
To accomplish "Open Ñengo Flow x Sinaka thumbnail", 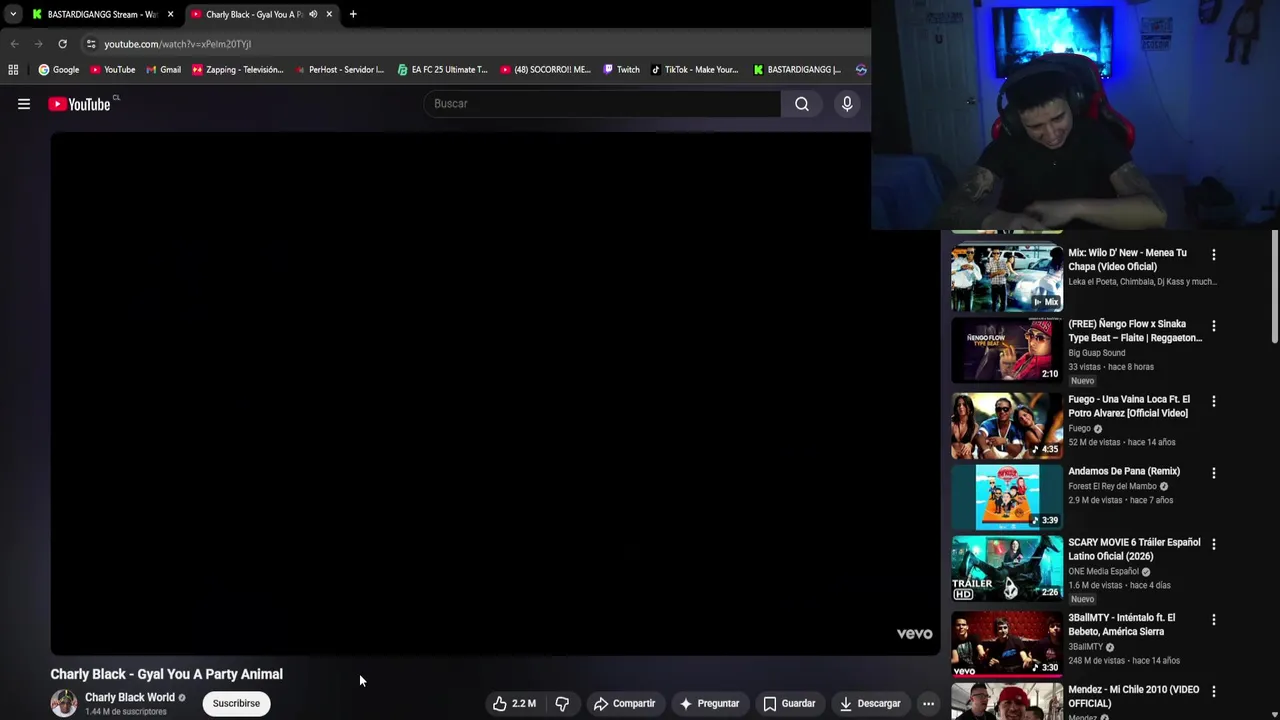I will 1007,350.
